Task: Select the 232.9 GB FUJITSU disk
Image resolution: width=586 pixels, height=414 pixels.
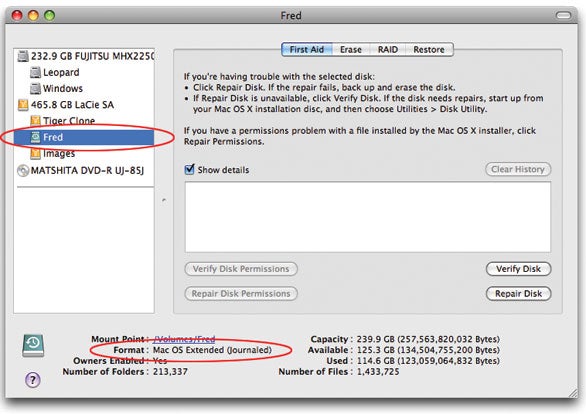Action: pos(85,56)
